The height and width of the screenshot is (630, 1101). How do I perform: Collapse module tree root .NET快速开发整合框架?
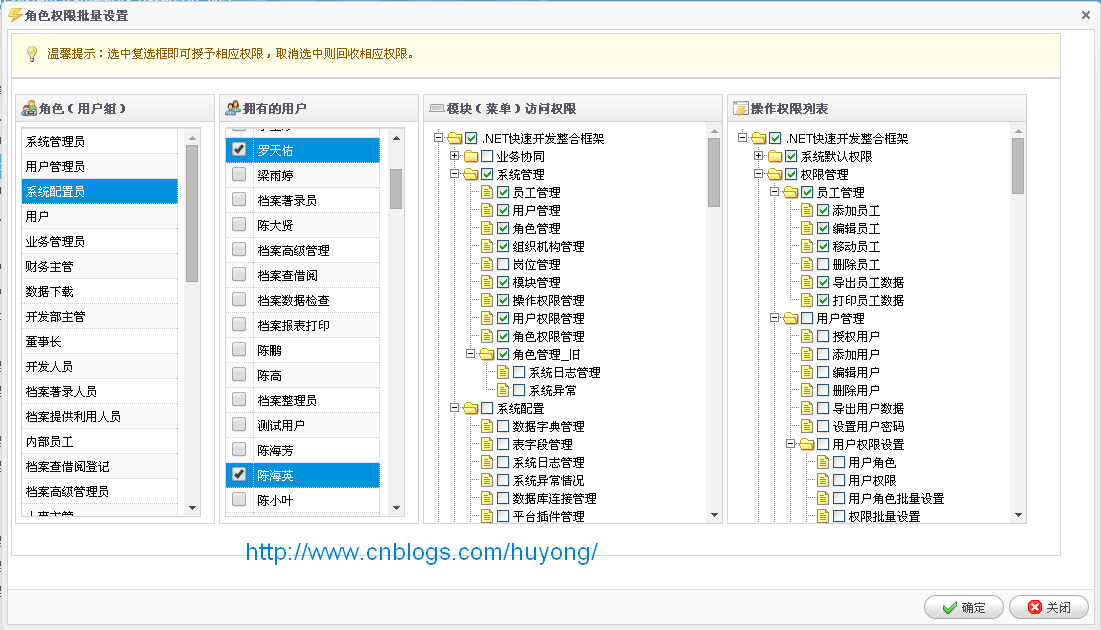tap(438, 138)
